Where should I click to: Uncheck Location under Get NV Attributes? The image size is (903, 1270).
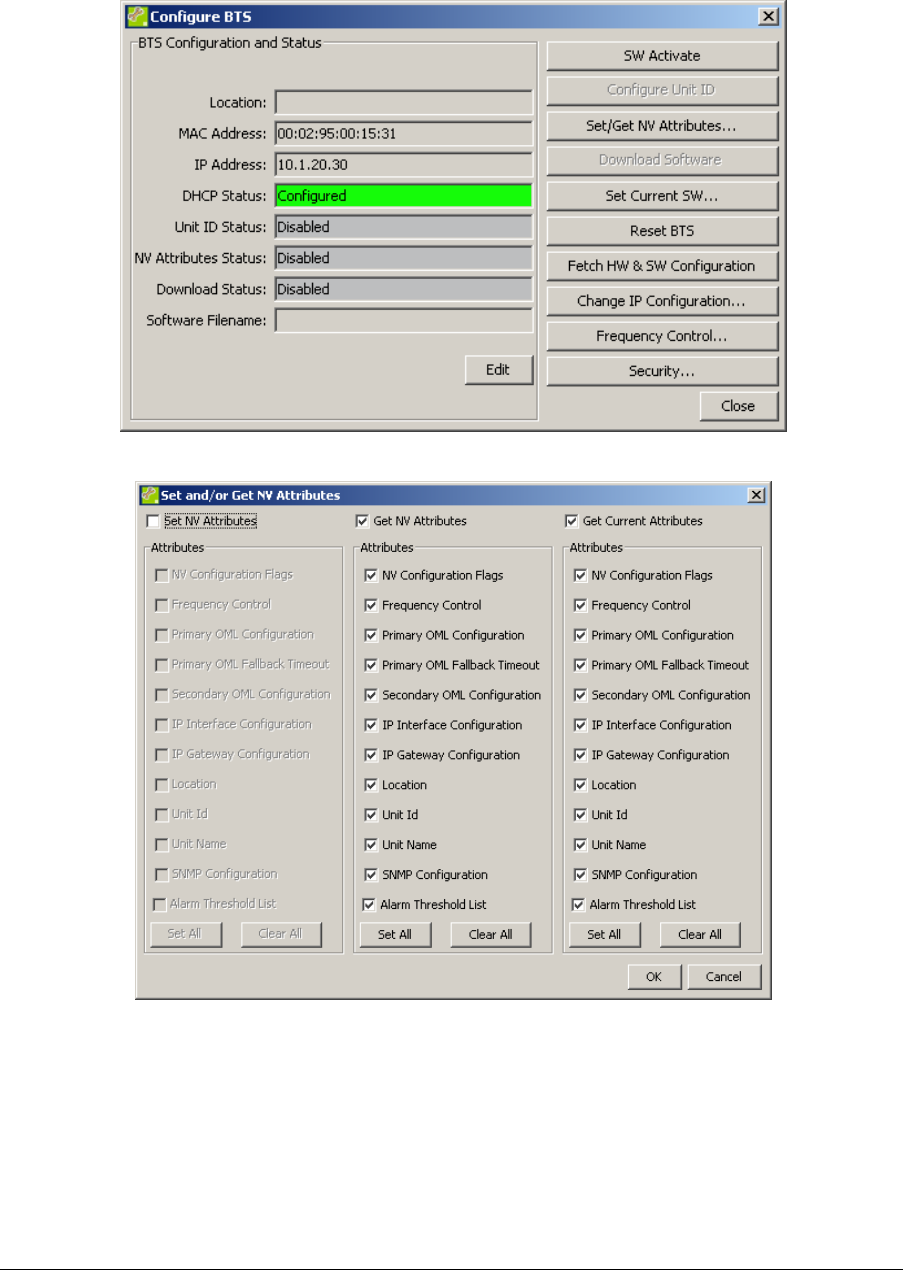pos(371,786)
